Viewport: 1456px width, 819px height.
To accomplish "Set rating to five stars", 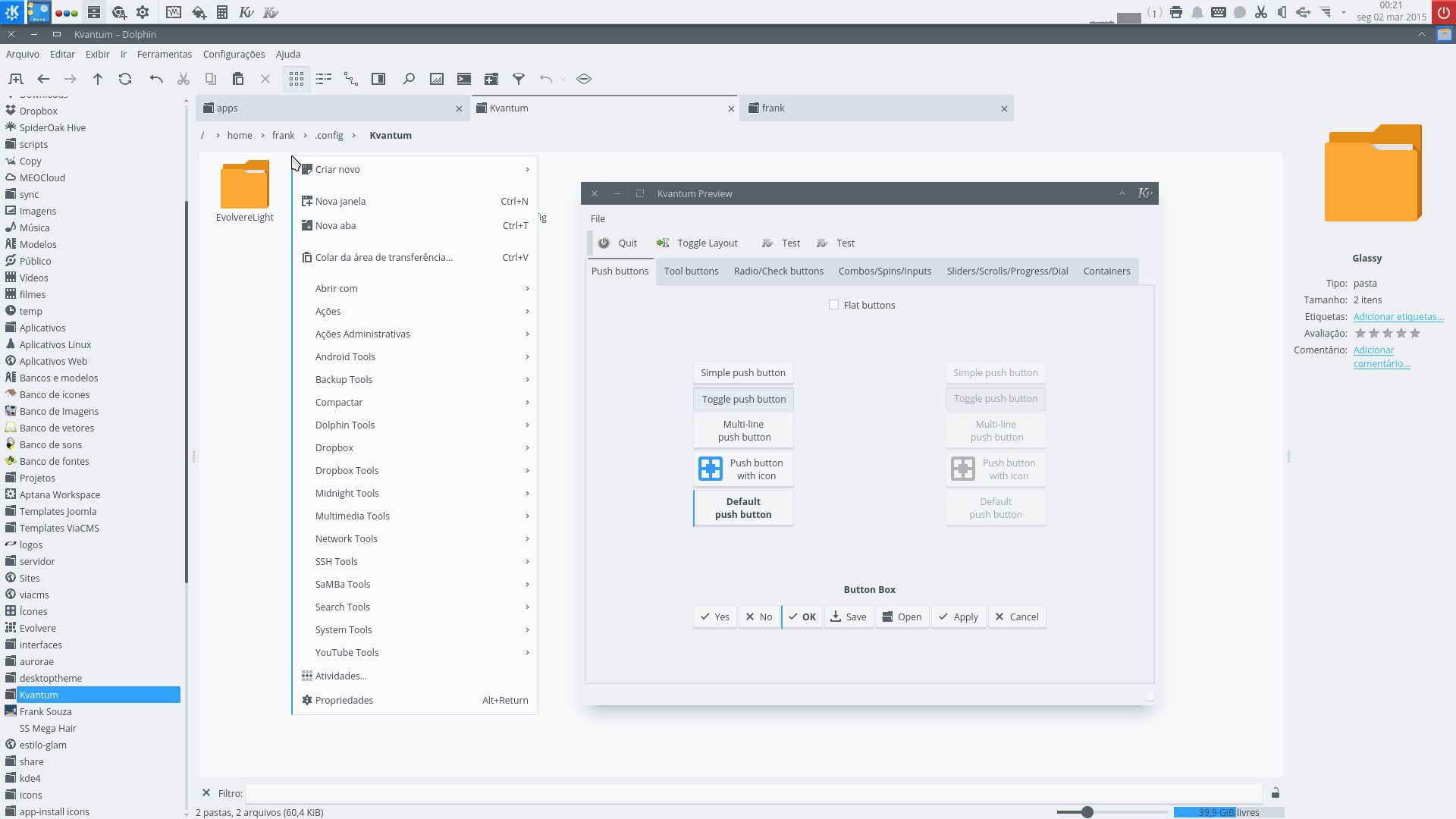I will pos(1415,334).
